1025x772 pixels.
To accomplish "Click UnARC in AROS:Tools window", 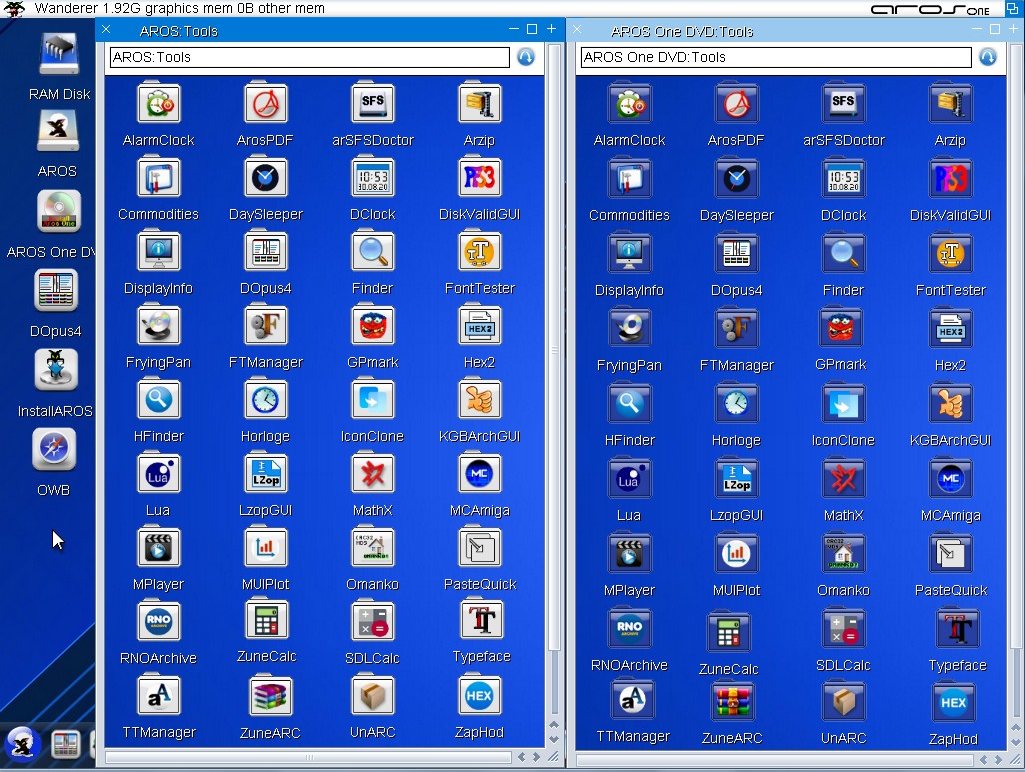I will click(373, 695).
